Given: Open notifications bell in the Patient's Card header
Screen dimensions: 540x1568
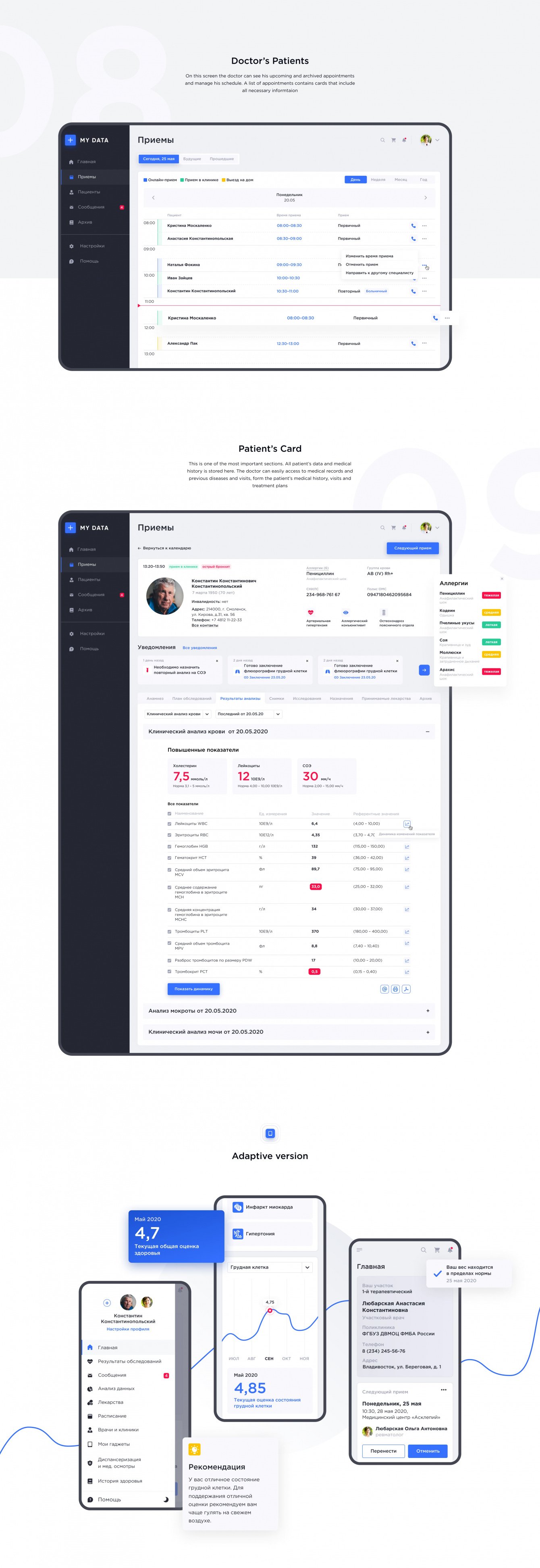Looking at the screenshot, I should click(404, 527).
